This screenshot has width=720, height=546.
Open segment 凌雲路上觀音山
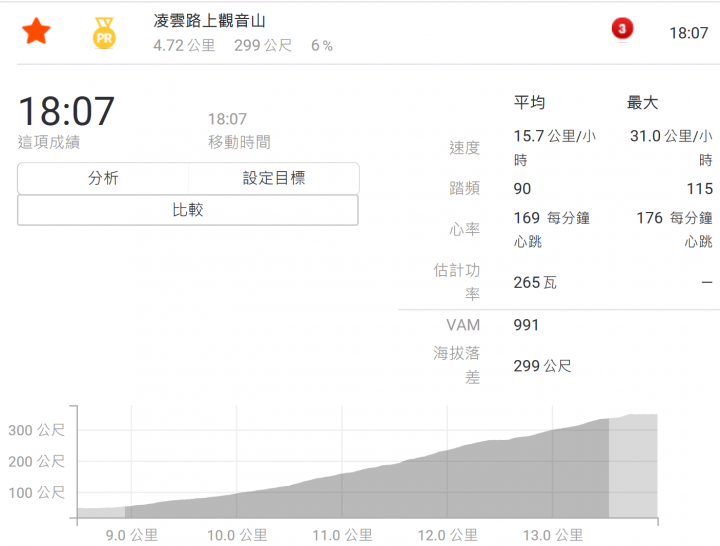point(209,21)
